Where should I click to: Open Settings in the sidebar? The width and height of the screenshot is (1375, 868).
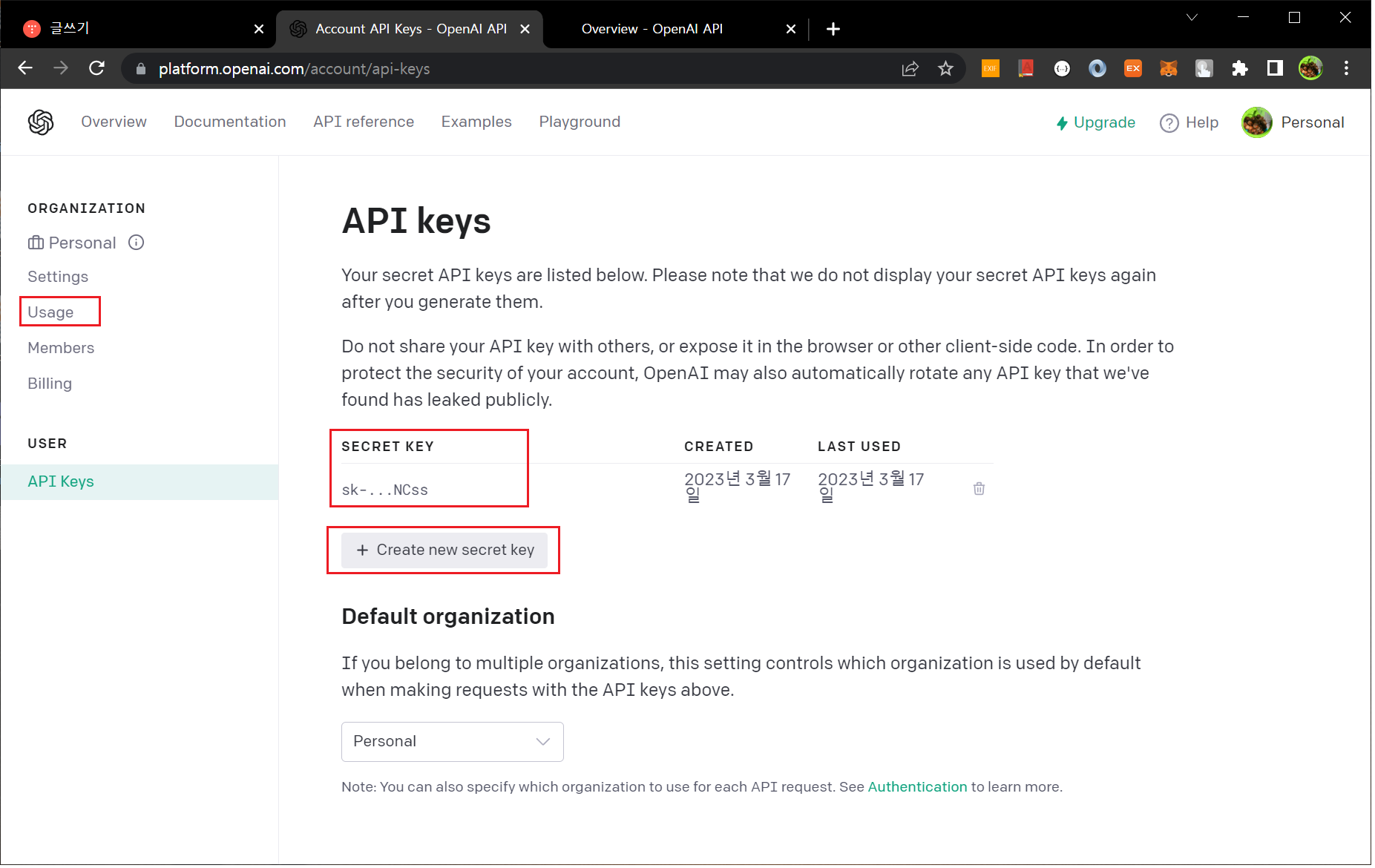point(58,277)
